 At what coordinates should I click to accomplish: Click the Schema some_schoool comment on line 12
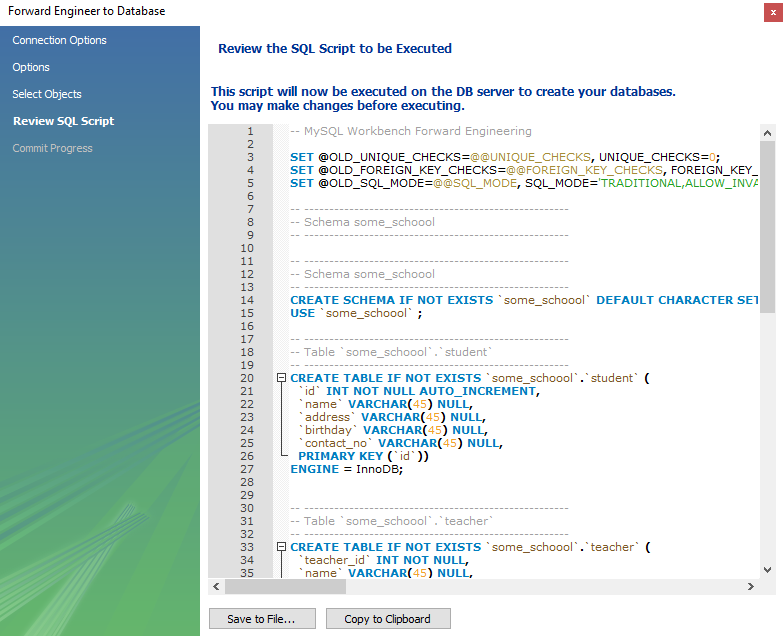[362, 274]
